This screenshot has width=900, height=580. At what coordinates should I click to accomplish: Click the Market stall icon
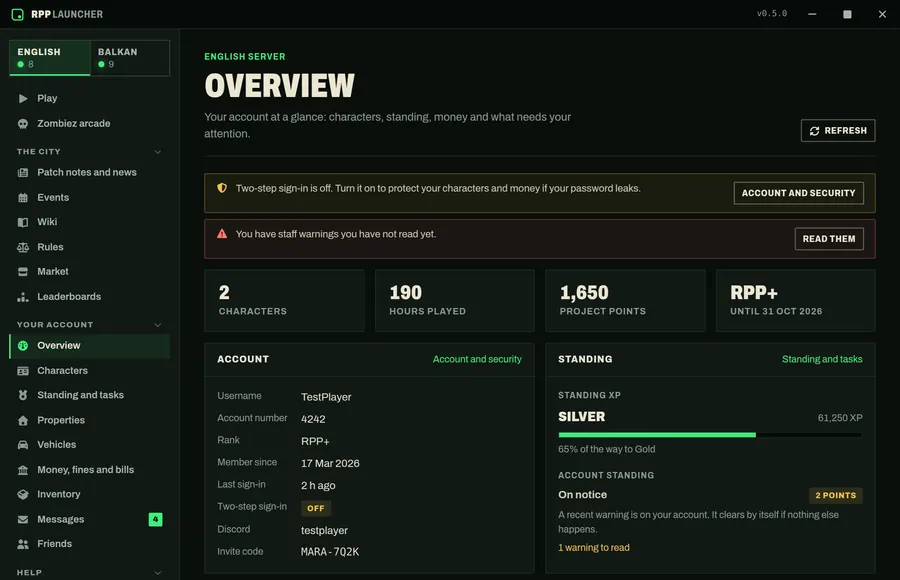point(23,272)
